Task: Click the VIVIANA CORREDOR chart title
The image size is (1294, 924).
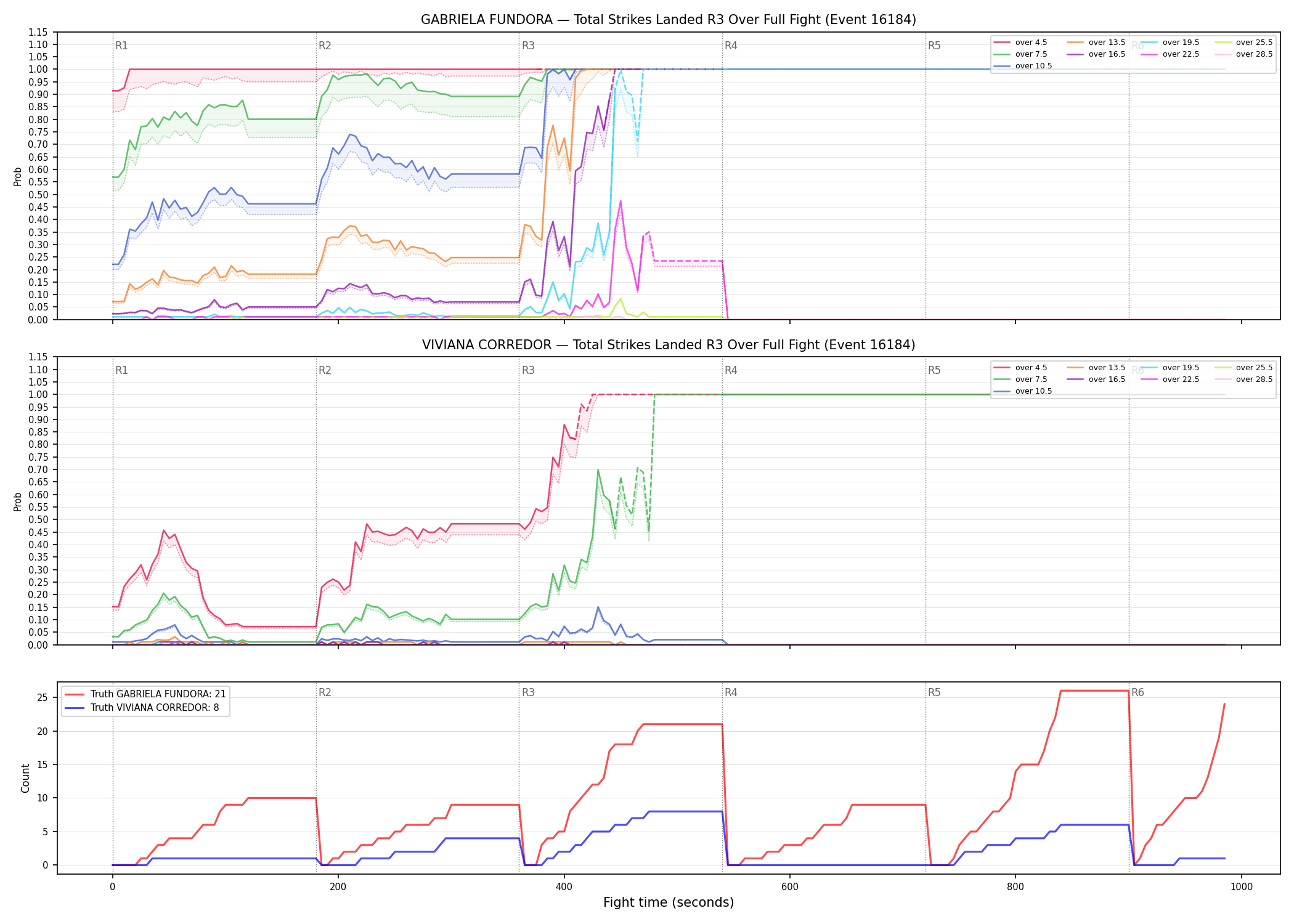Action: point(668,345)
